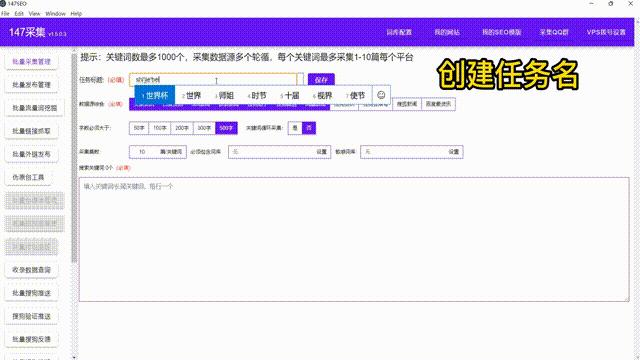Open the Help menu

76,13
